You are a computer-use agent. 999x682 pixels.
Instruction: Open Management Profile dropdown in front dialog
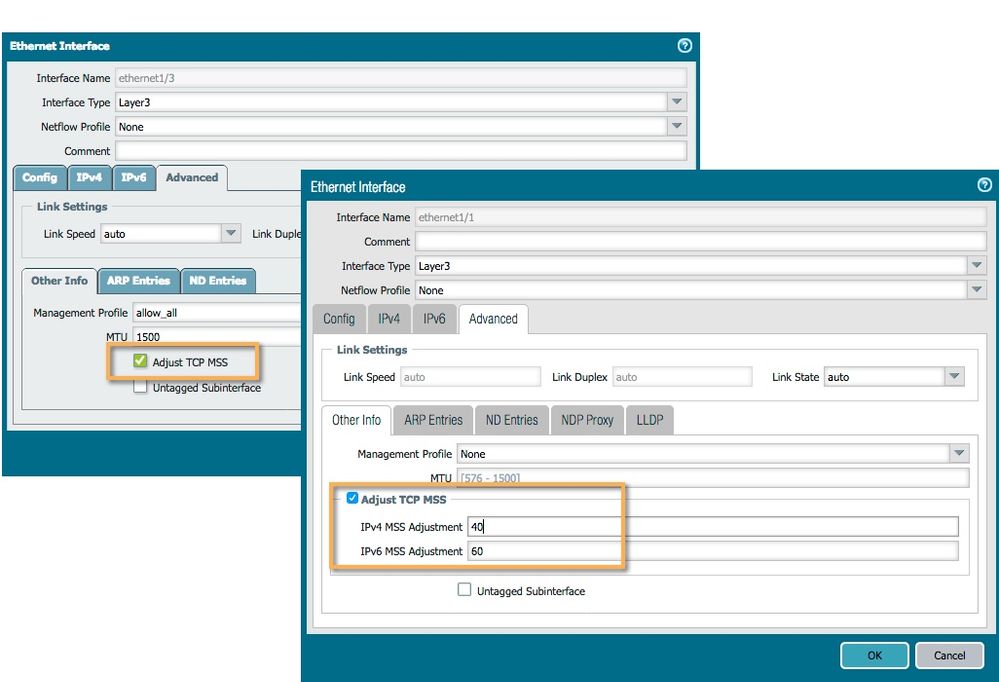coord(959,453)
